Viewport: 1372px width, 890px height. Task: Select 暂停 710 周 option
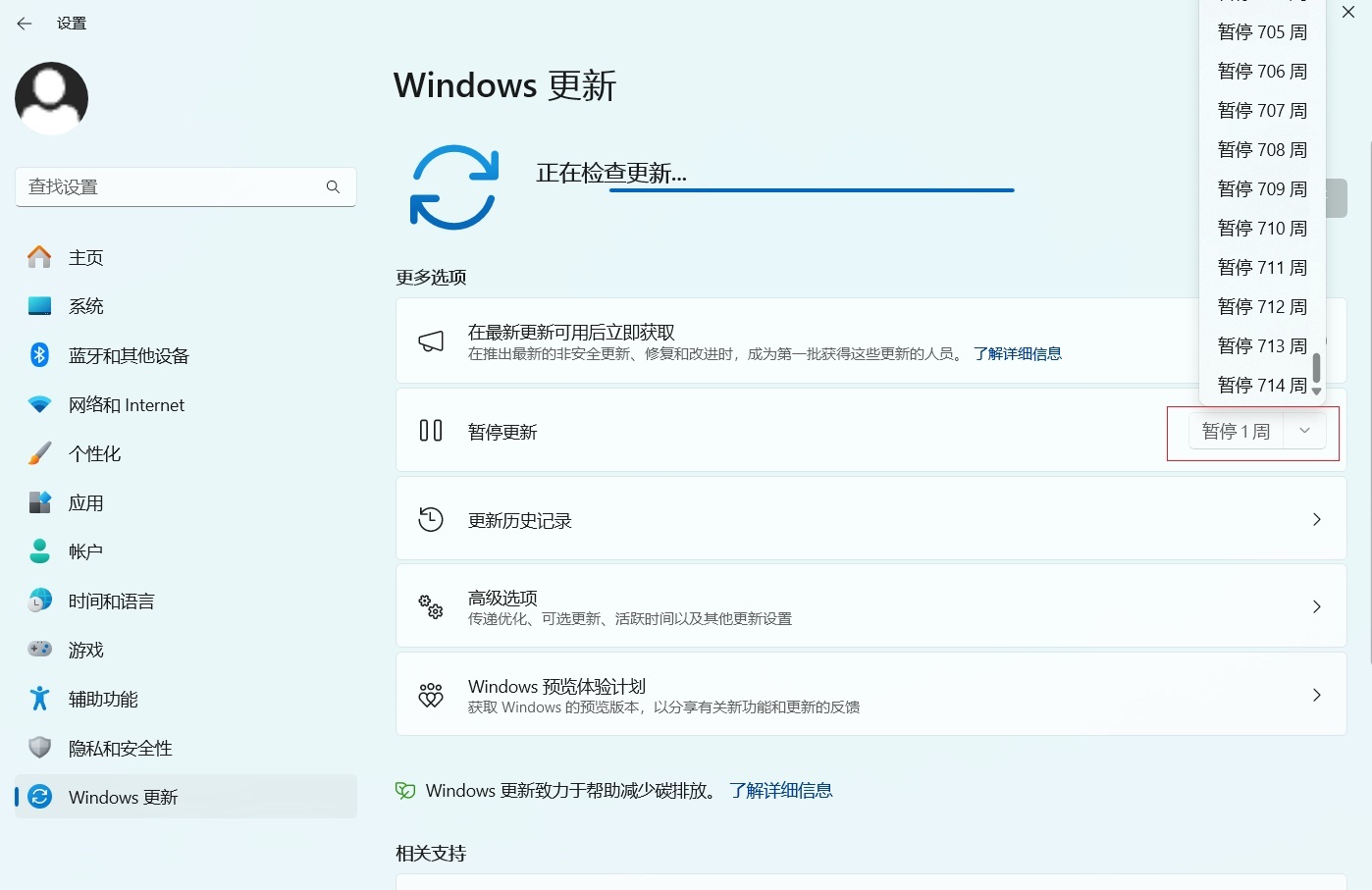click(1262, 229)
